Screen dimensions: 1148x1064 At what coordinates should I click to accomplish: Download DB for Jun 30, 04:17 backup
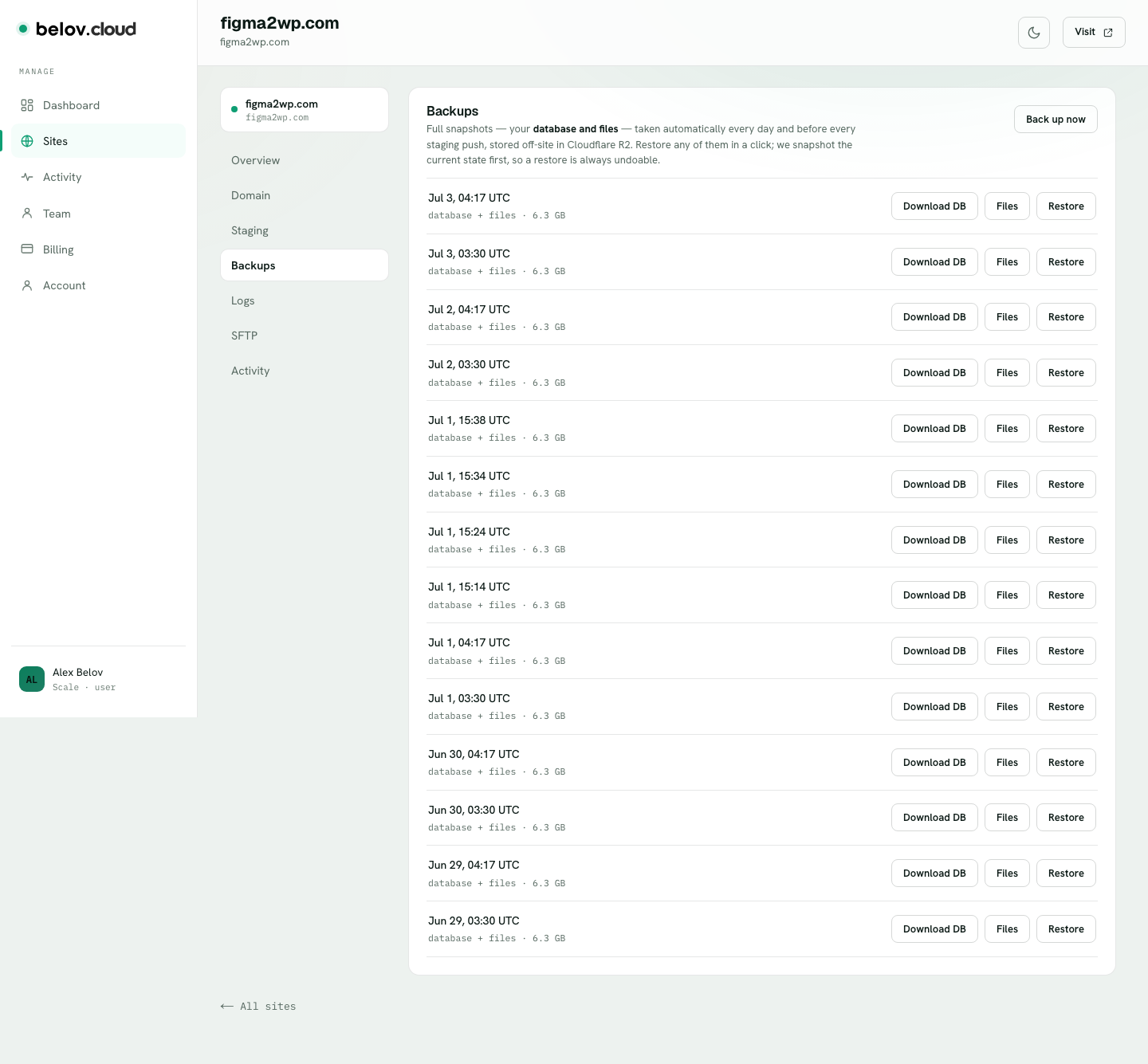pos(934,763)
